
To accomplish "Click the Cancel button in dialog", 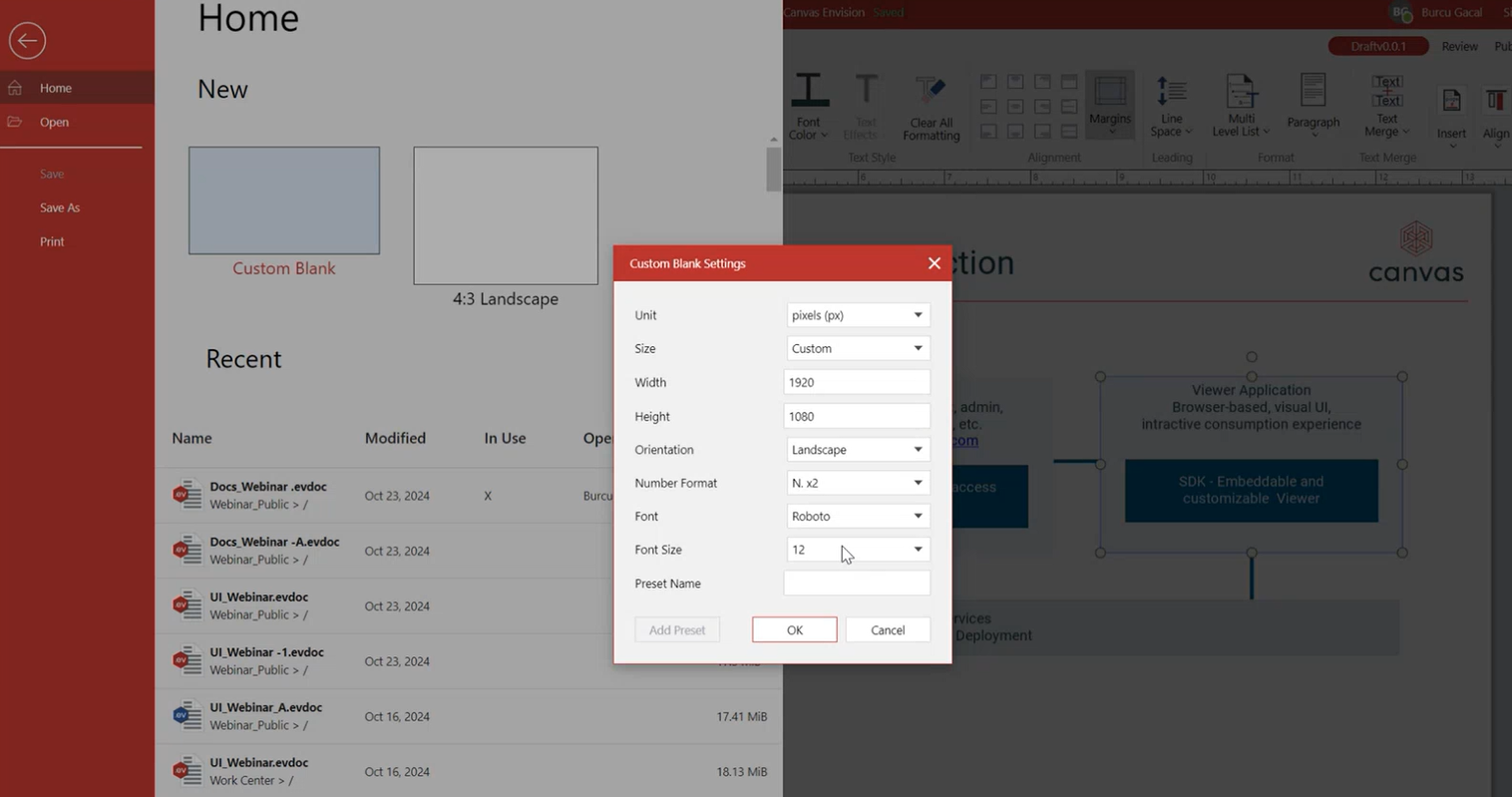I will coord(887,630).
